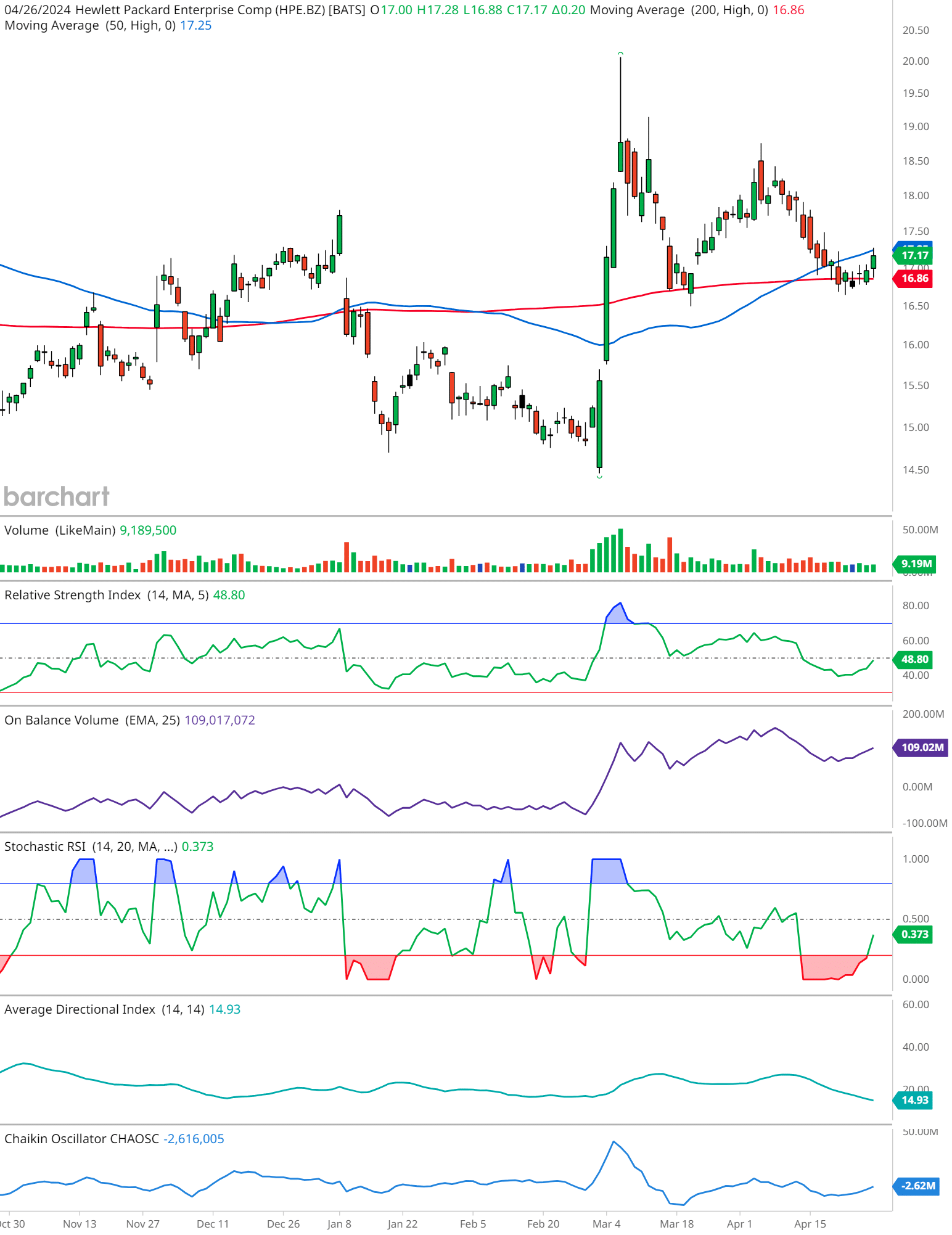Click the 200.00M OBV axis label

[923, 714]
